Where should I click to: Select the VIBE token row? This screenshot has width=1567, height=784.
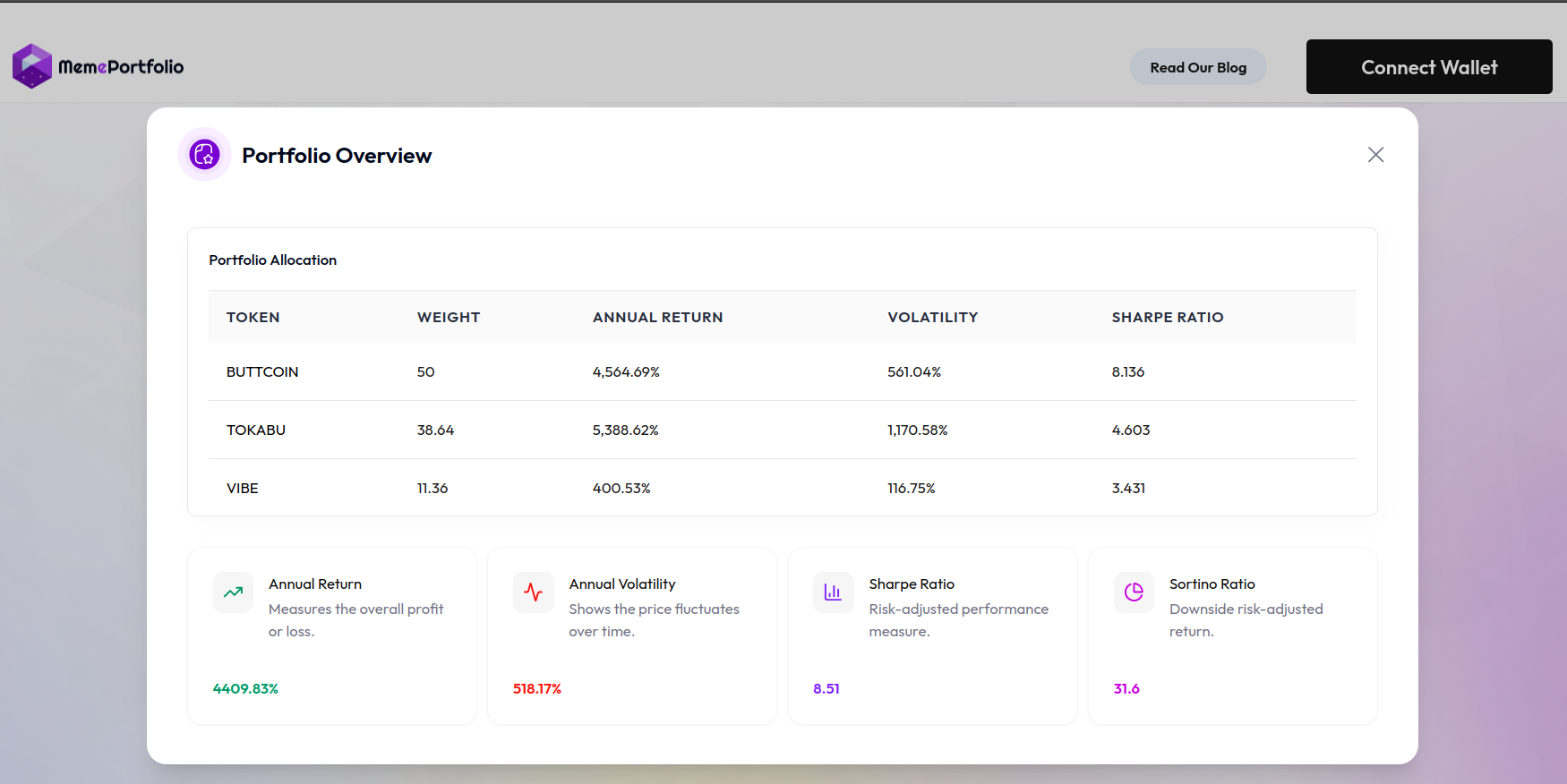click(x=243, y=488)
